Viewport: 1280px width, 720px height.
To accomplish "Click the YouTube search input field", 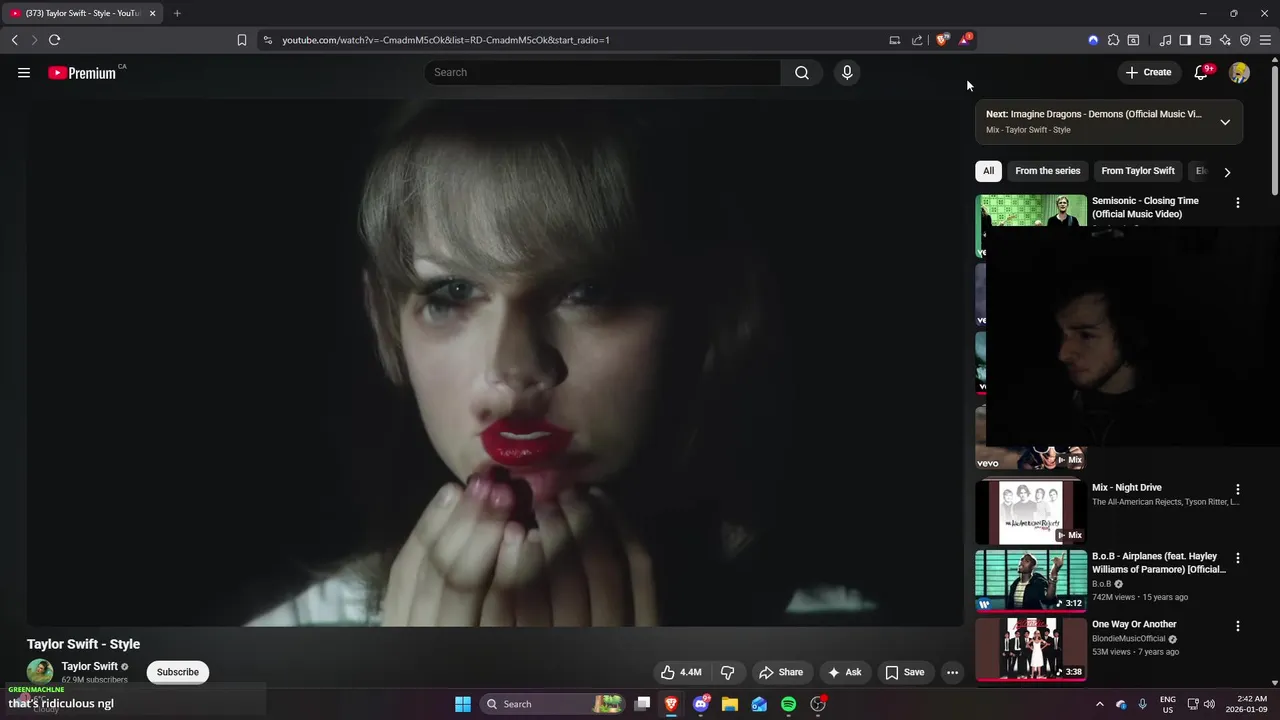I will (x=603, y=72).
